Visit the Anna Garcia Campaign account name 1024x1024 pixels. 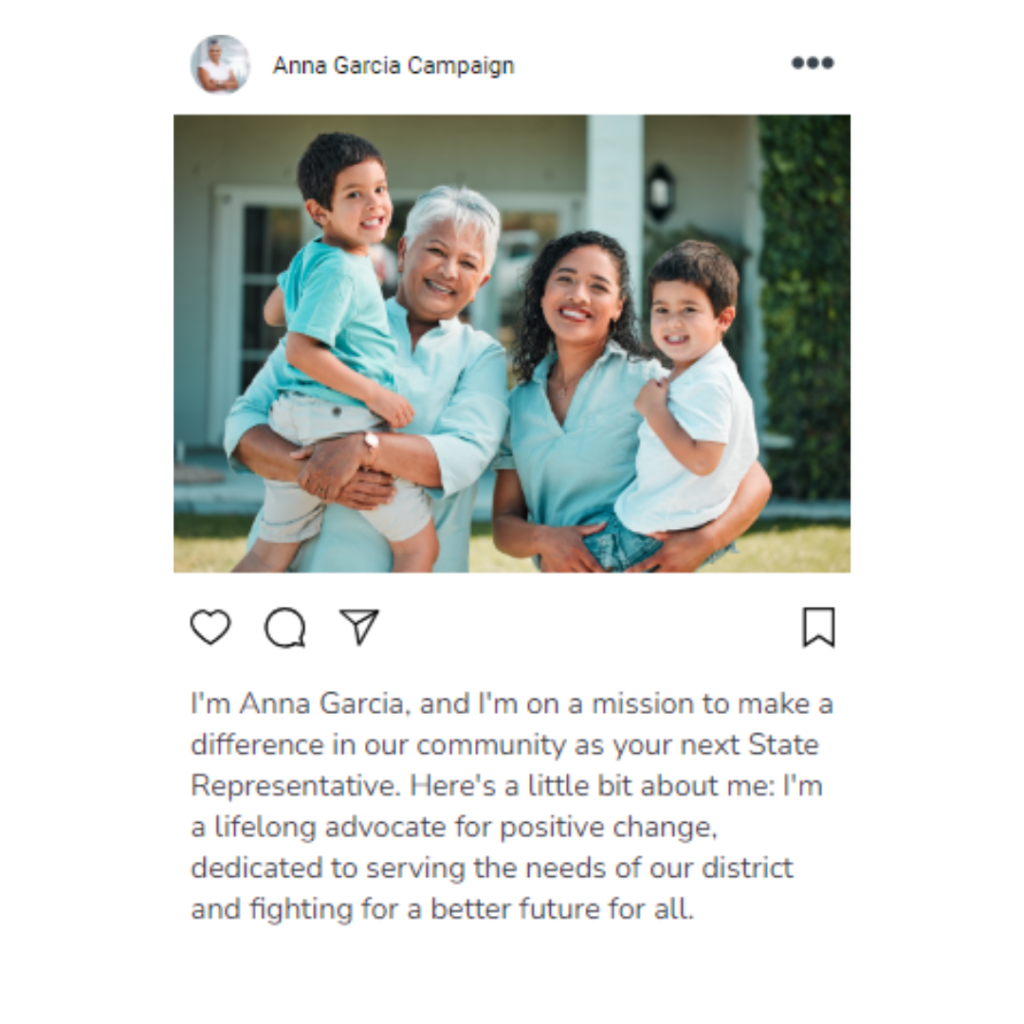tap(393, 65)
